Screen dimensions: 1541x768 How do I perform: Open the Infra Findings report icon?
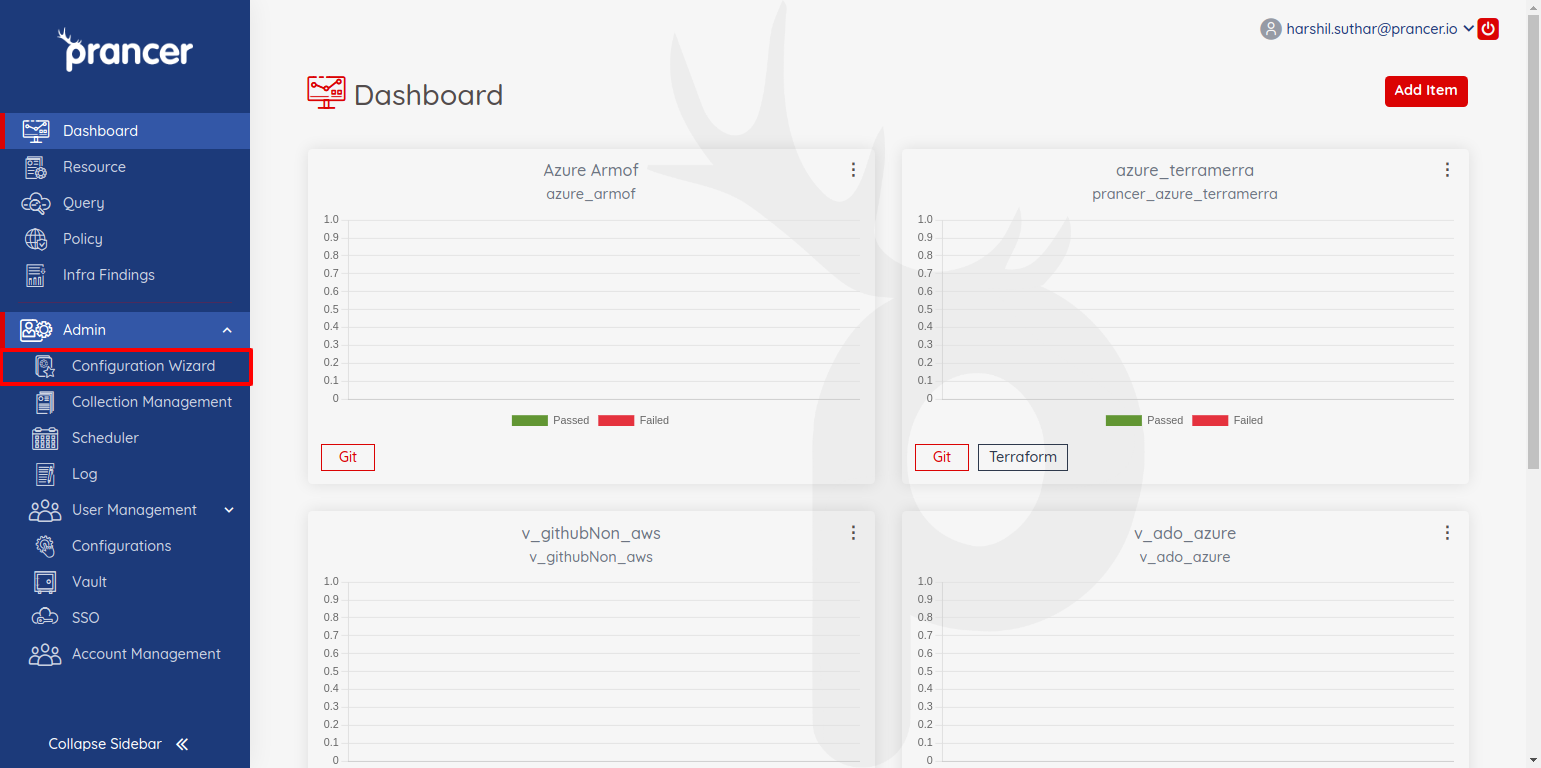pyautogui.click(x=36, y=275)
